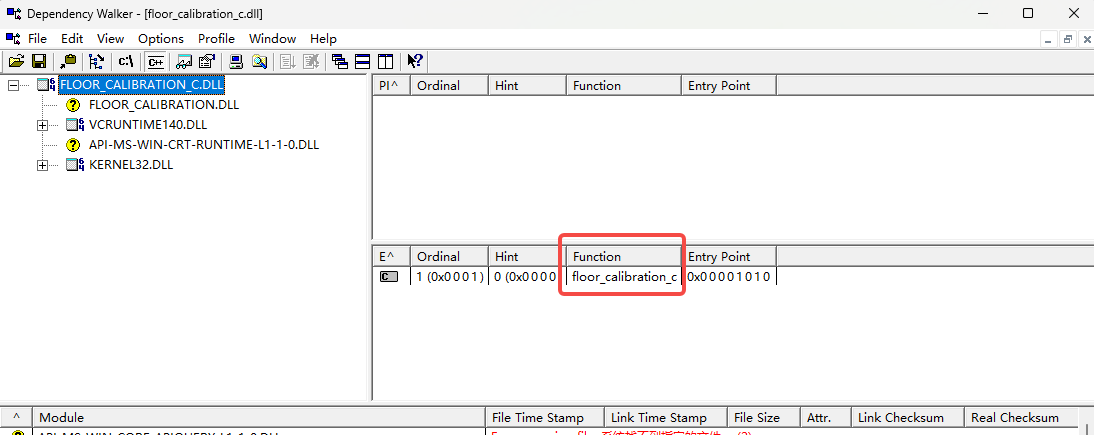Open the Window menu
Image resolution: width=1094 pixels, height=435 pixels.
tap(272, 38)
